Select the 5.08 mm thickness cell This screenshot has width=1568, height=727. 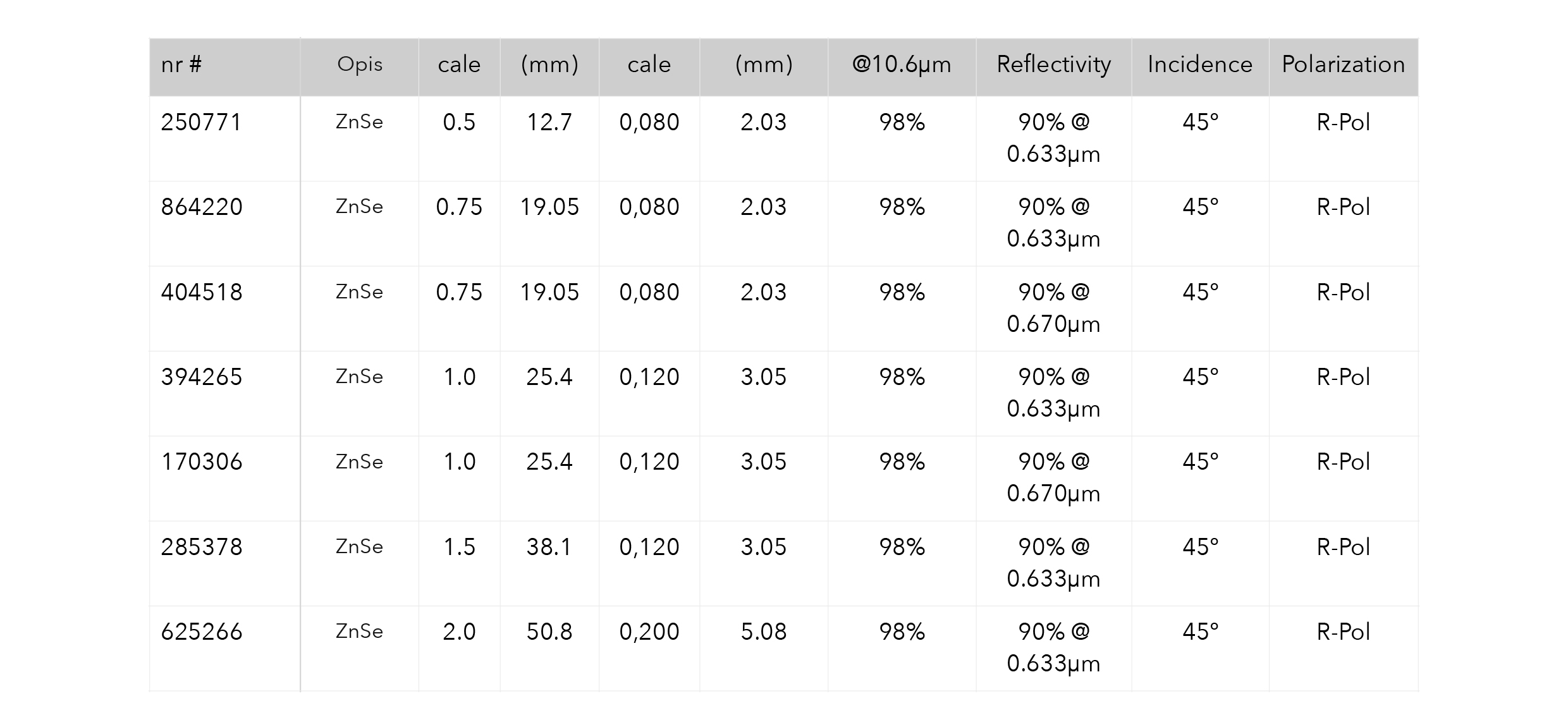[764, 649]
